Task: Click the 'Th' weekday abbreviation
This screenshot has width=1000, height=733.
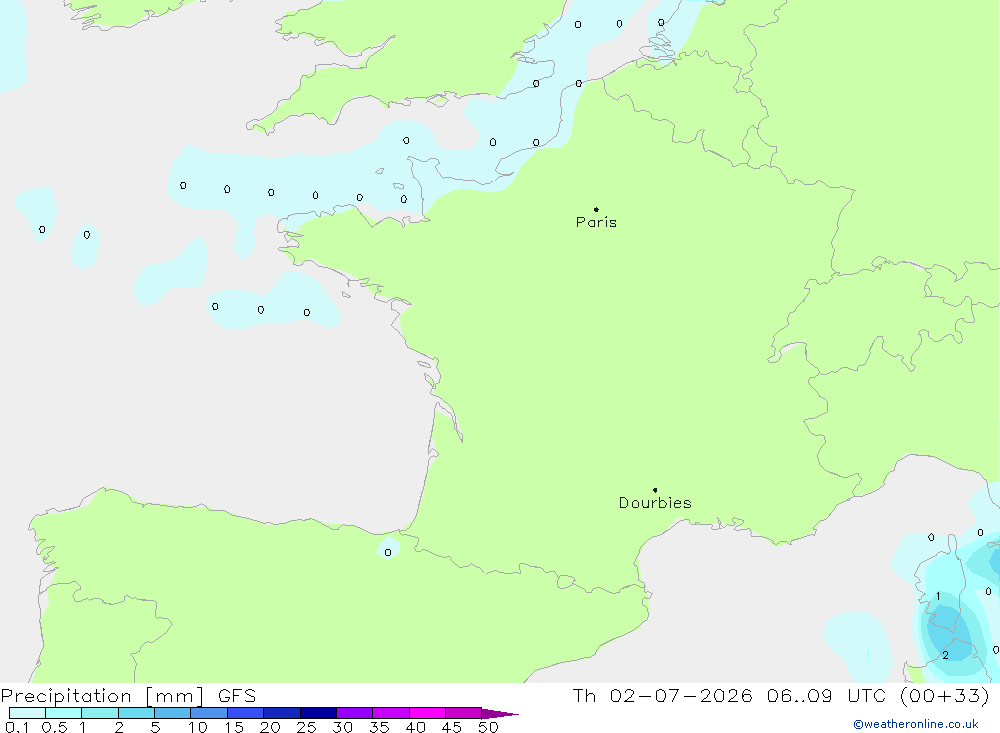Action: coord(584,695)
